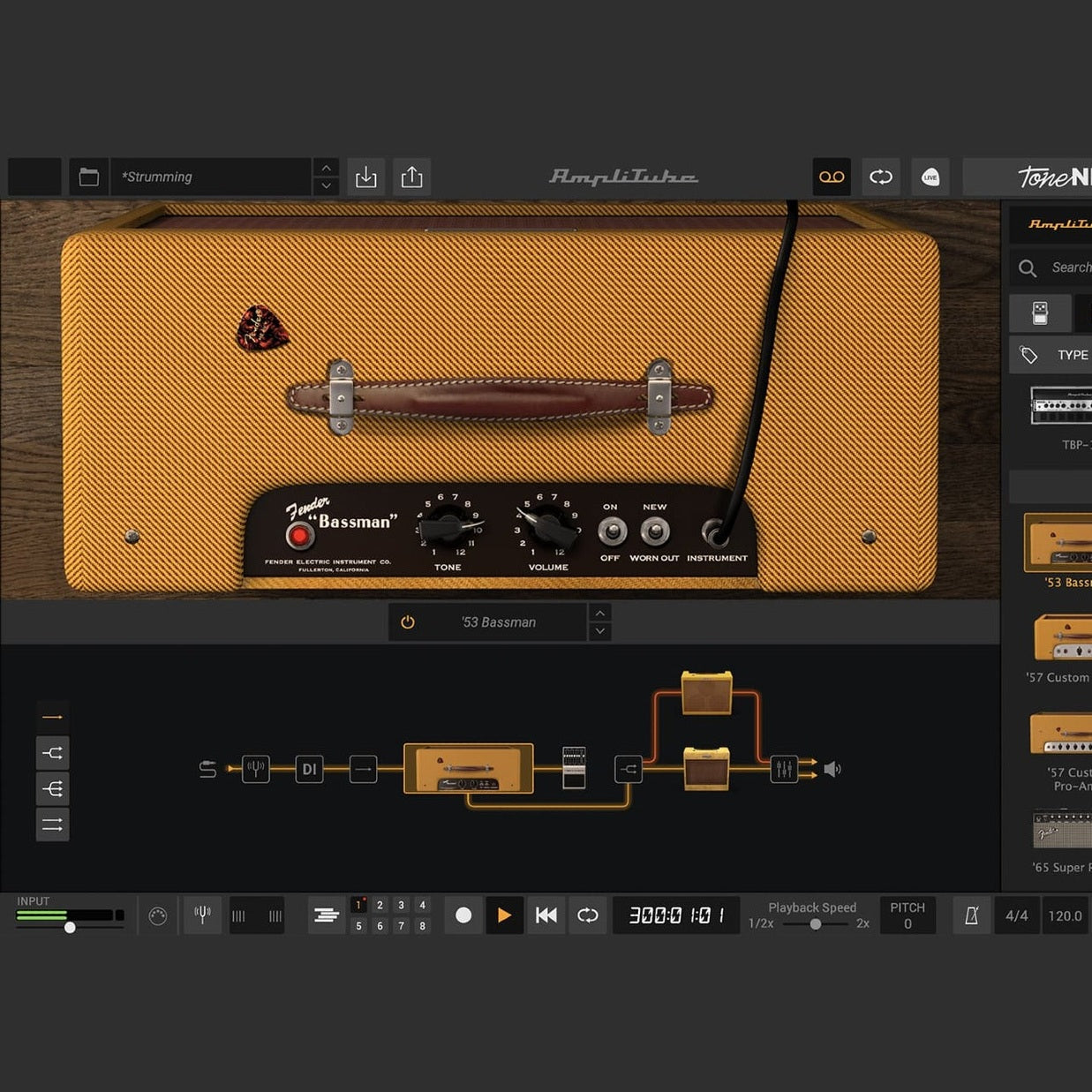Screen dimensions: 1092x1092
Task: Toggle the loop playback button
Action: tap(587, 915)
